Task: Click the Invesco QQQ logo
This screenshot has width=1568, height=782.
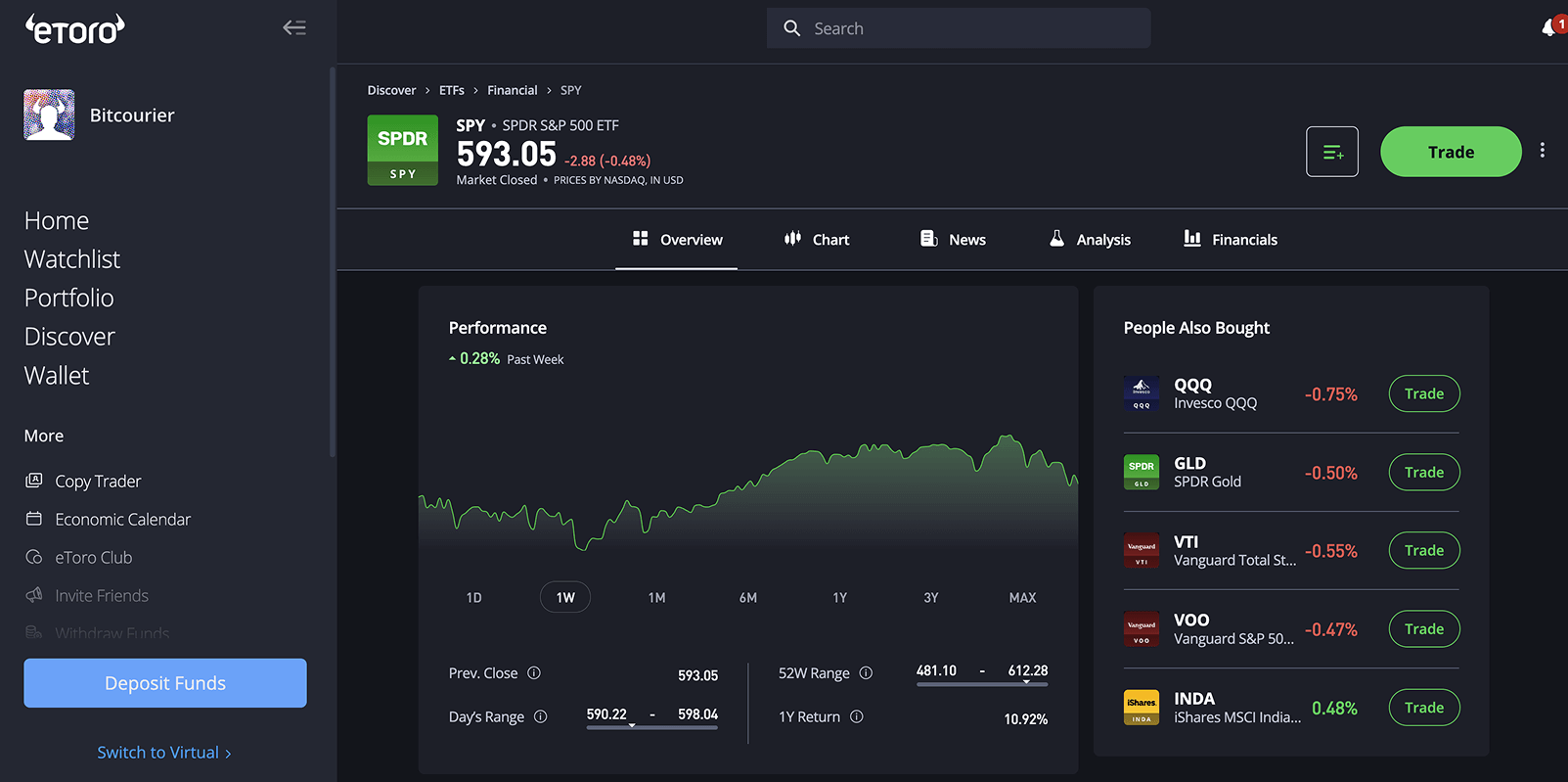Action: (x=1142, y=393)
